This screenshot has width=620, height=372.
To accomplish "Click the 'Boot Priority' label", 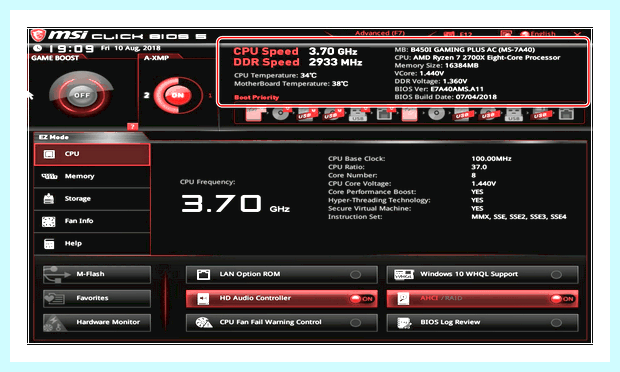I will 257,97.
